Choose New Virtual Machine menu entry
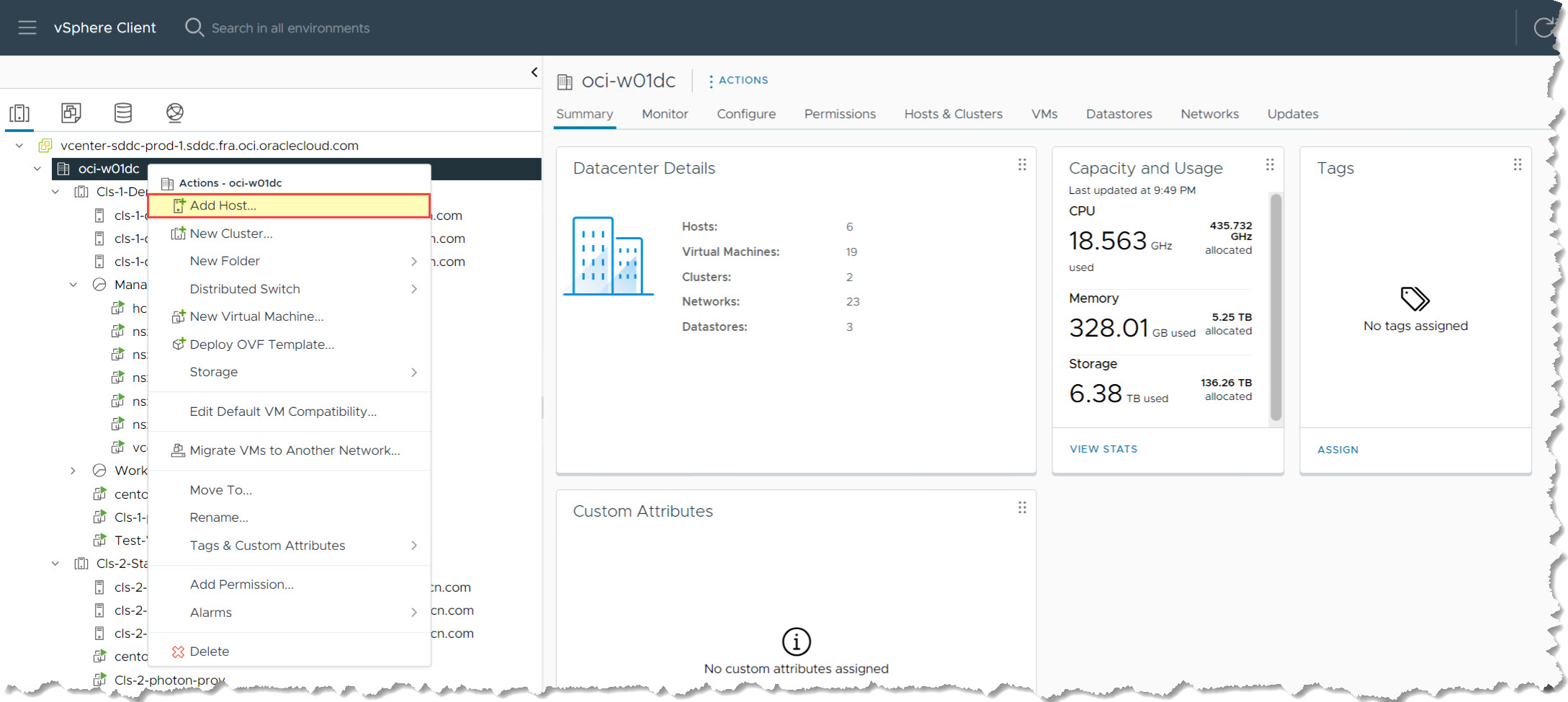 click(289, 316)
